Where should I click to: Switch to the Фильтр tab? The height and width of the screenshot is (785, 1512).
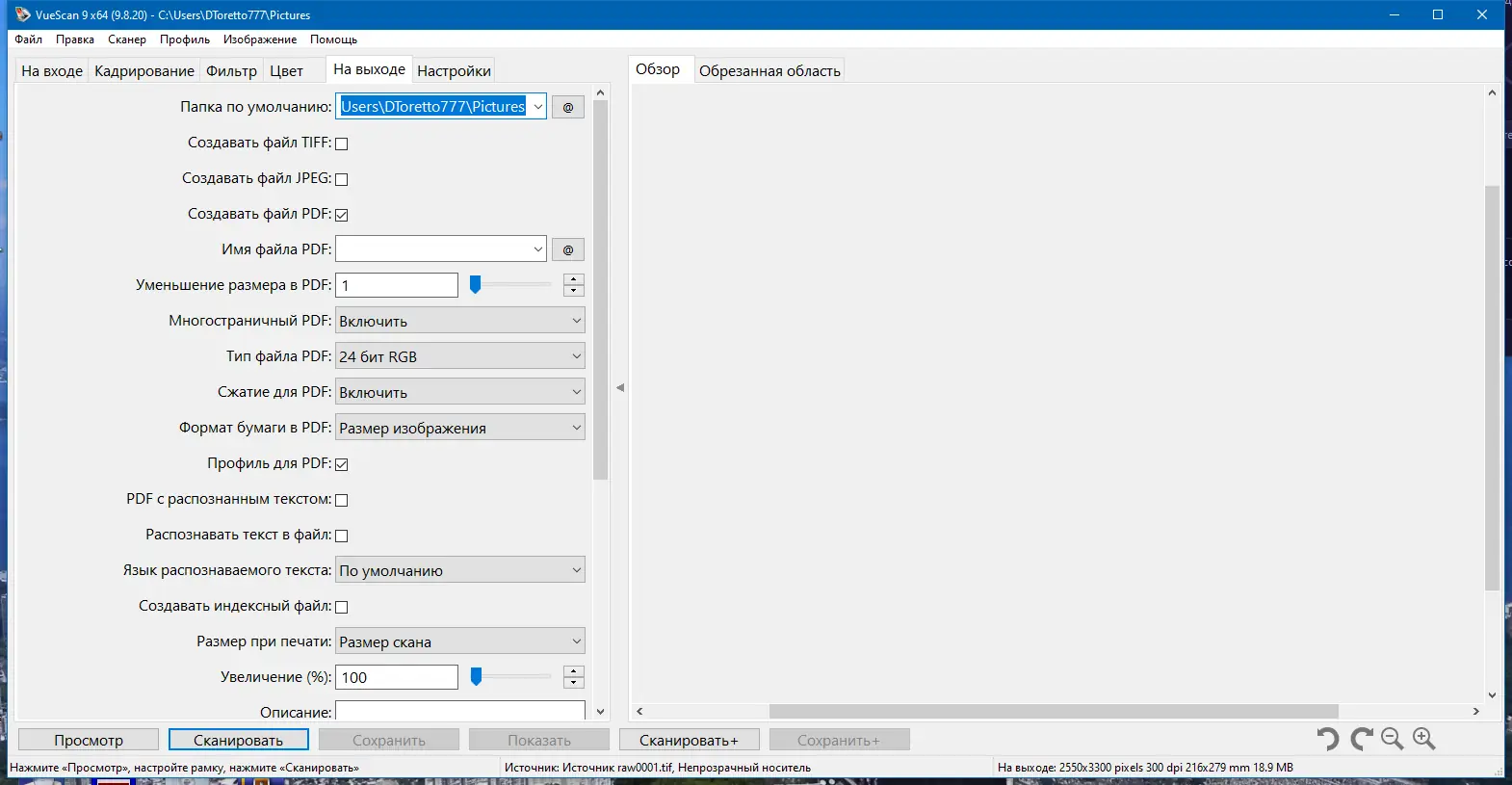pyautogui.click(x=231, y=71)
